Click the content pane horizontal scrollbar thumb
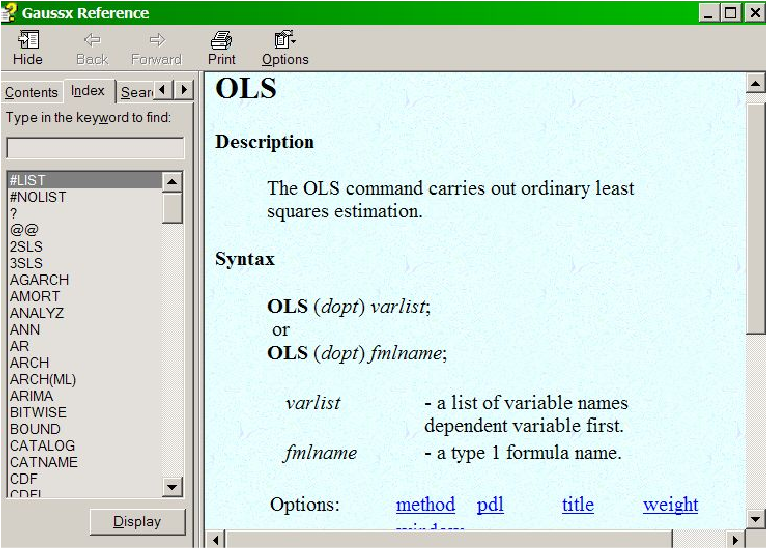Image resolution: width=766 pixels, height=549 pixels. [x=449, y=540]
